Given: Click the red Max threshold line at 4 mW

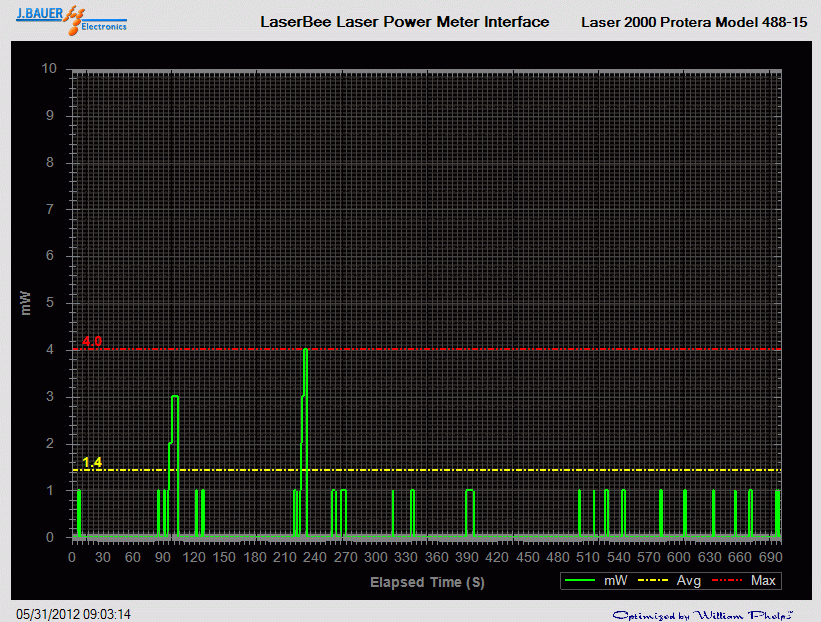Looking at the screenshot, I should (500, 349).
